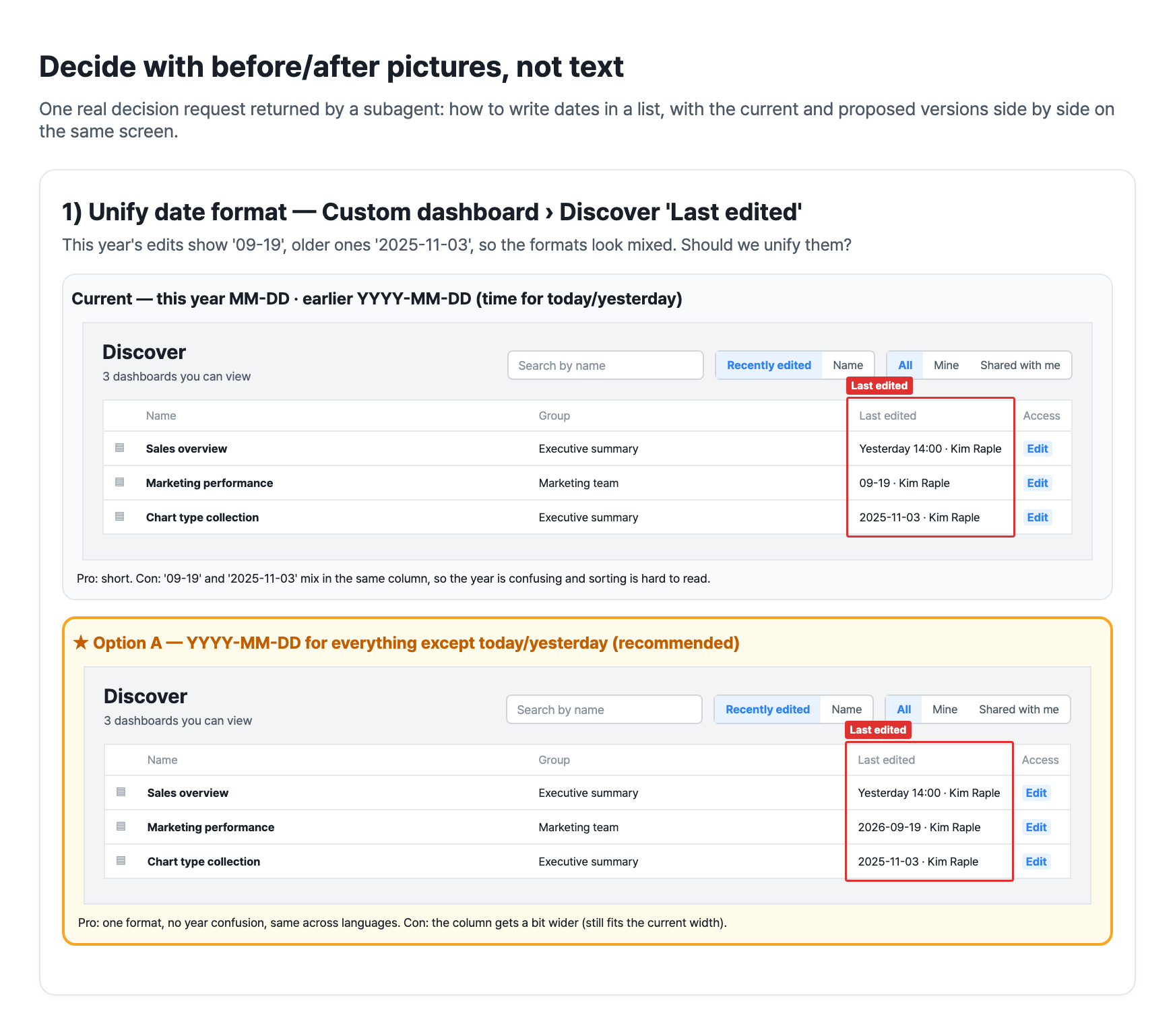Screen dimensions: 1175x1036
Task: Click '09-19 · Kim Raple' date cell
Action: pos(904,483)
